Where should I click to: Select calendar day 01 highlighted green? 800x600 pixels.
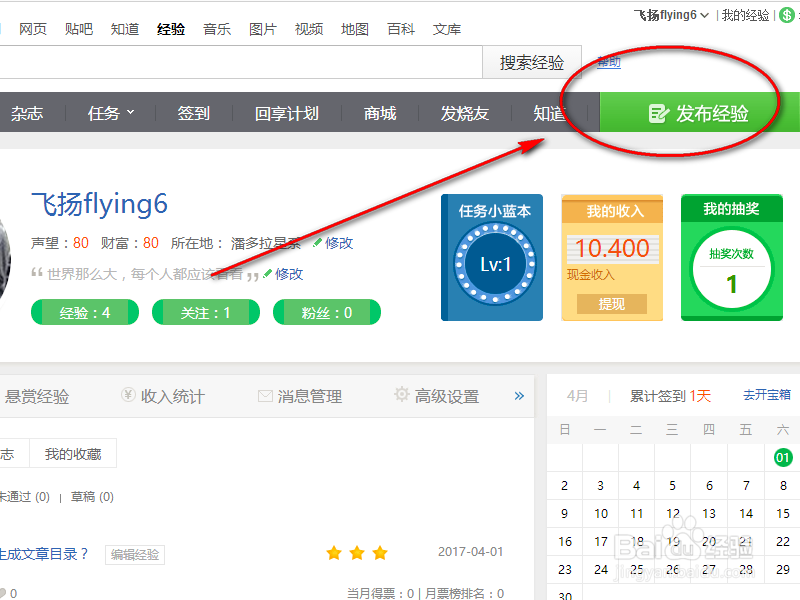[783, 457]
